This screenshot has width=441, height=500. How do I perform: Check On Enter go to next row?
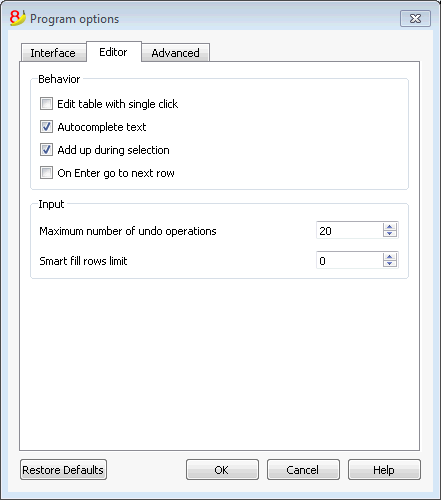(x=46, y=173)
